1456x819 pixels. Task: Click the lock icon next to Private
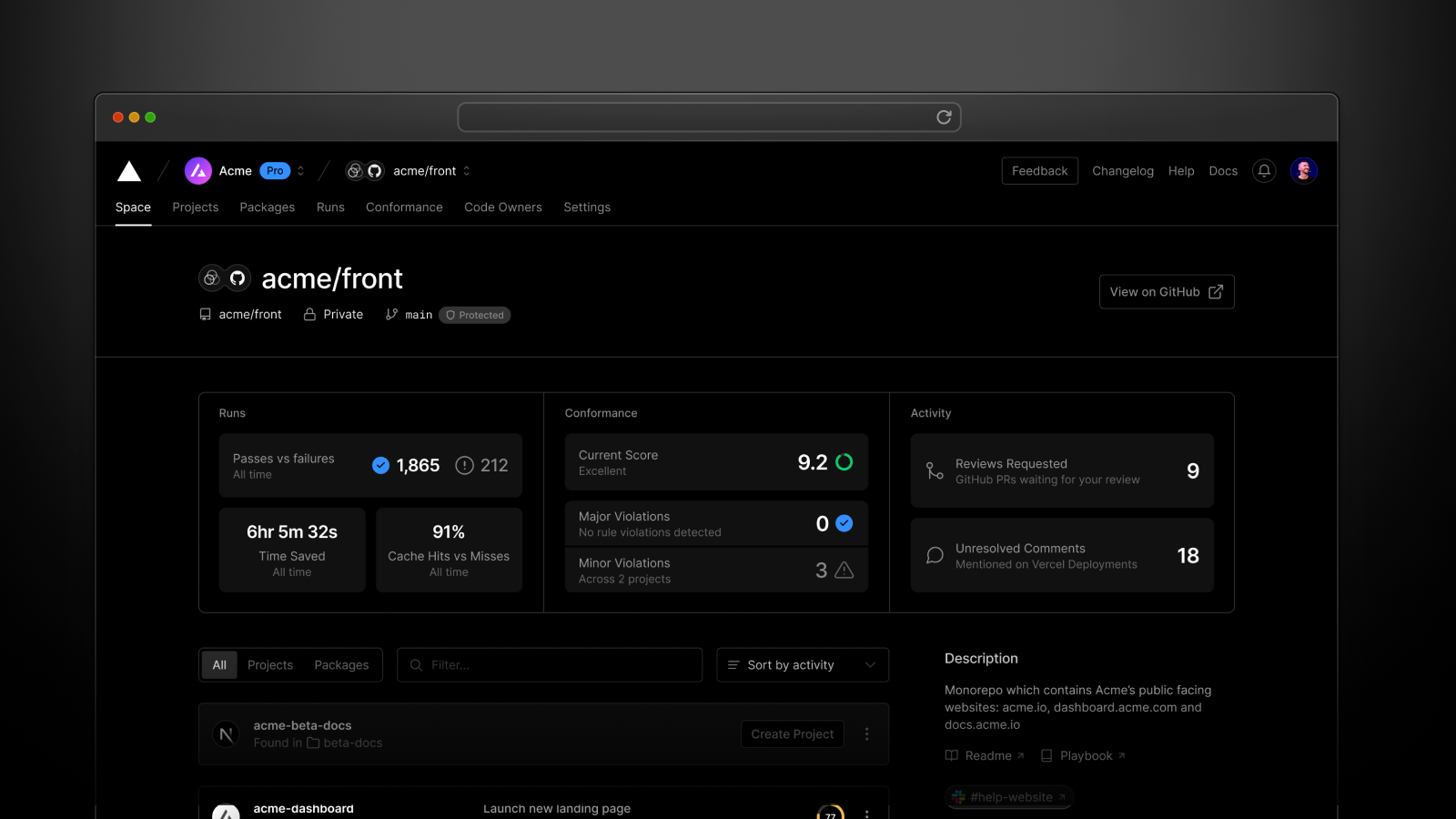309,314
